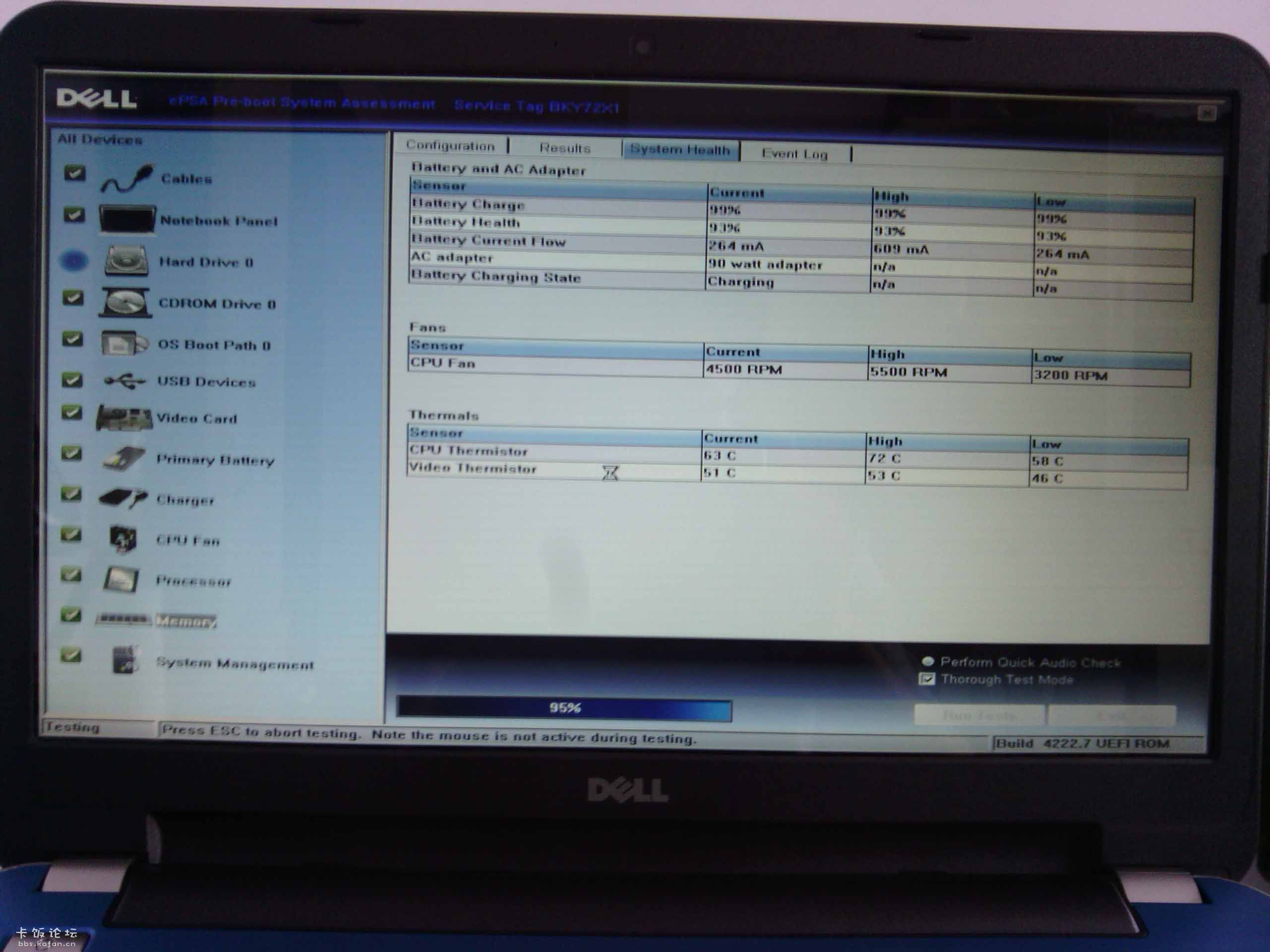Click the Build 4222.7 UEFI ROM status
The width and height of the screenshot is (1270, 952).
pyautogui.click(x=1083, y=744)
